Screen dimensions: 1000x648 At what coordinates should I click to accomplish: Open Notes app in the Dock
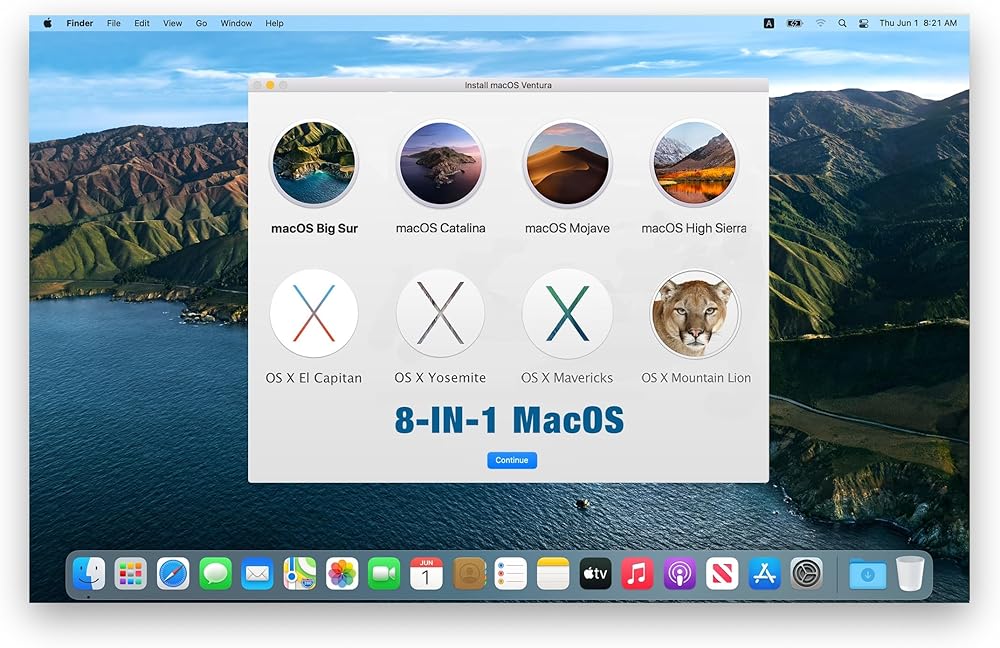[554, 573]
